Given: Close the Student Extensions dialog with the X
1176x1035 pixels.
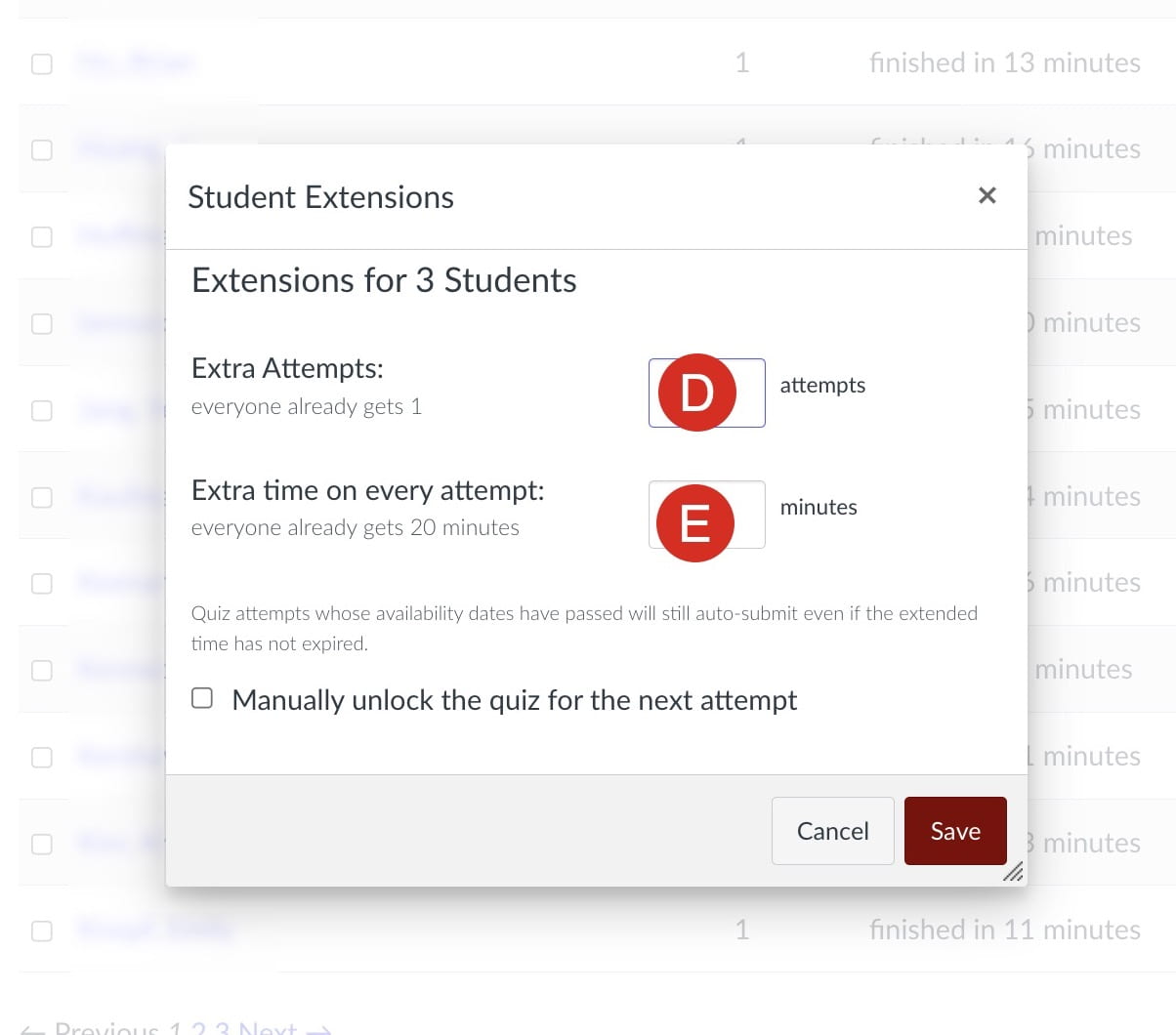Looking at the screenshot, I should click(x=987, y=195).
